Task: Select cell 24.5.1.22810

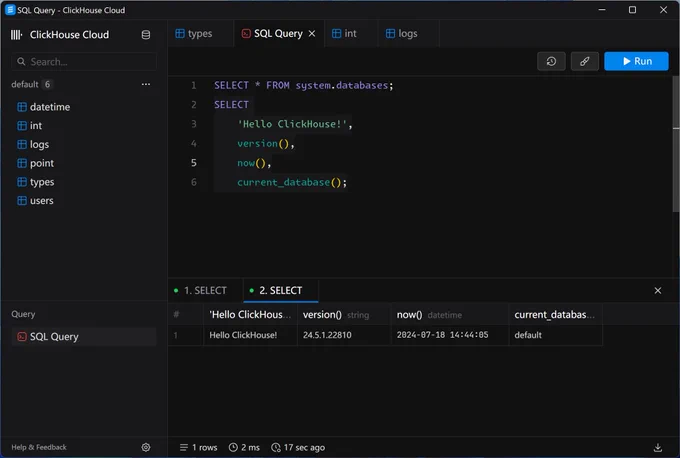Action: (344, 335)
